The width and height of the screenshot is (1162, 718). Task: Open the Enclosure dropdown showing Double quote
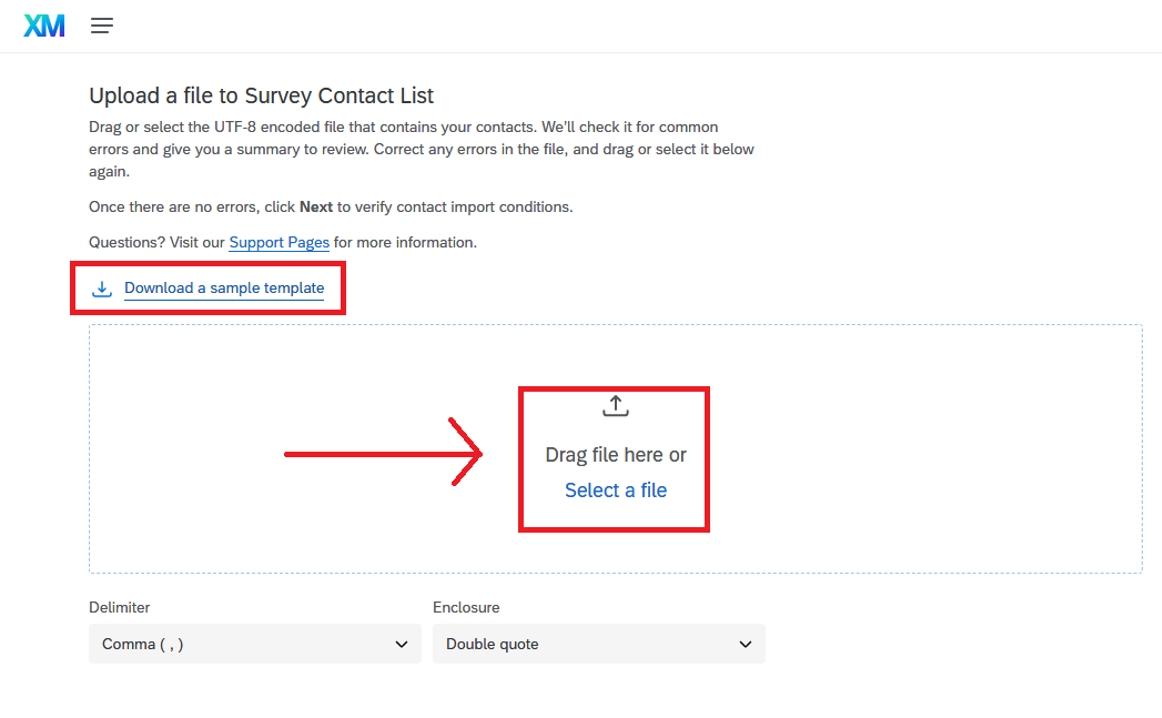click(598, 644)
